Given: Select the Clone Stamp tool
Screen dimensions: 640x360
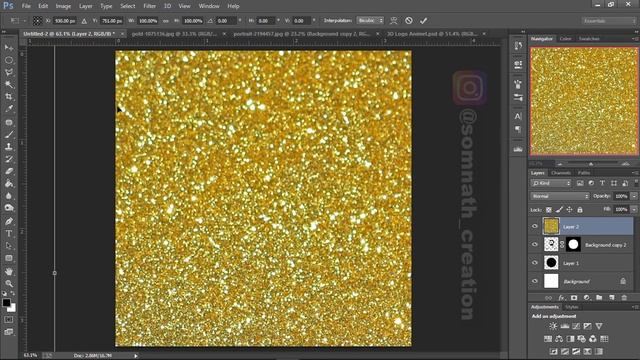Looking at the screenshot, I should (x=9, y=147).
